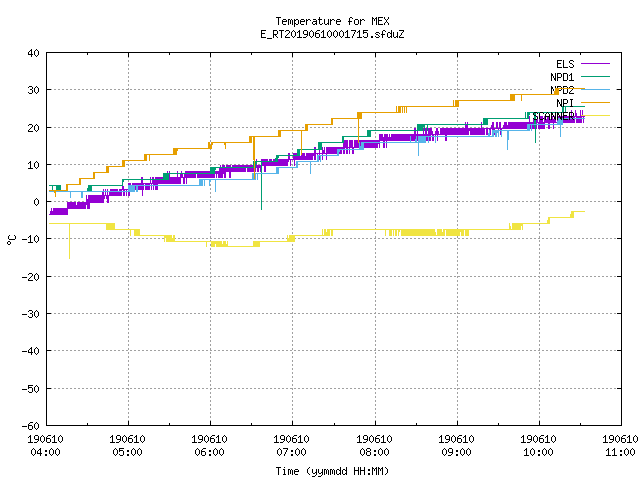Select the NPI legend label
This screenshot has width=640, height=480.
click(x=565, y=103)
